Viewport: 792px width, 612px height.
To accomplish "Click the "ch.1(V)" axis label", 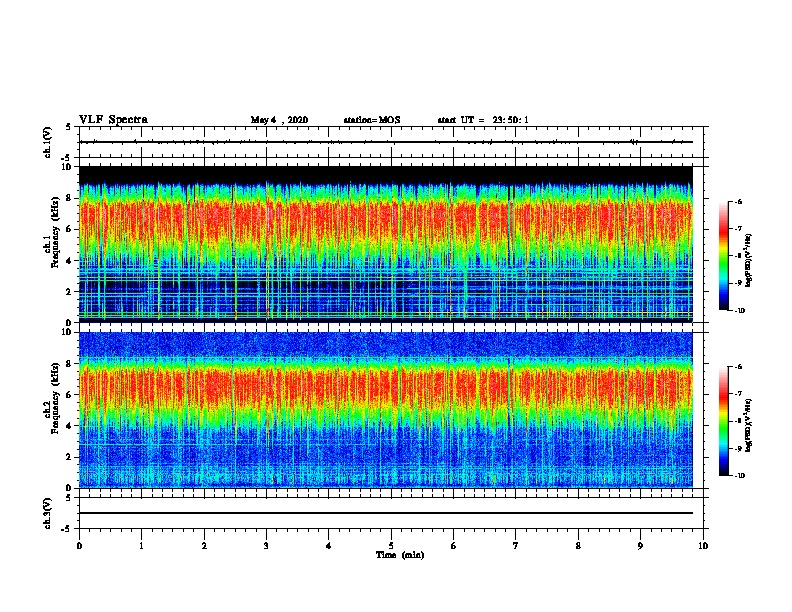I will [47, 142].
